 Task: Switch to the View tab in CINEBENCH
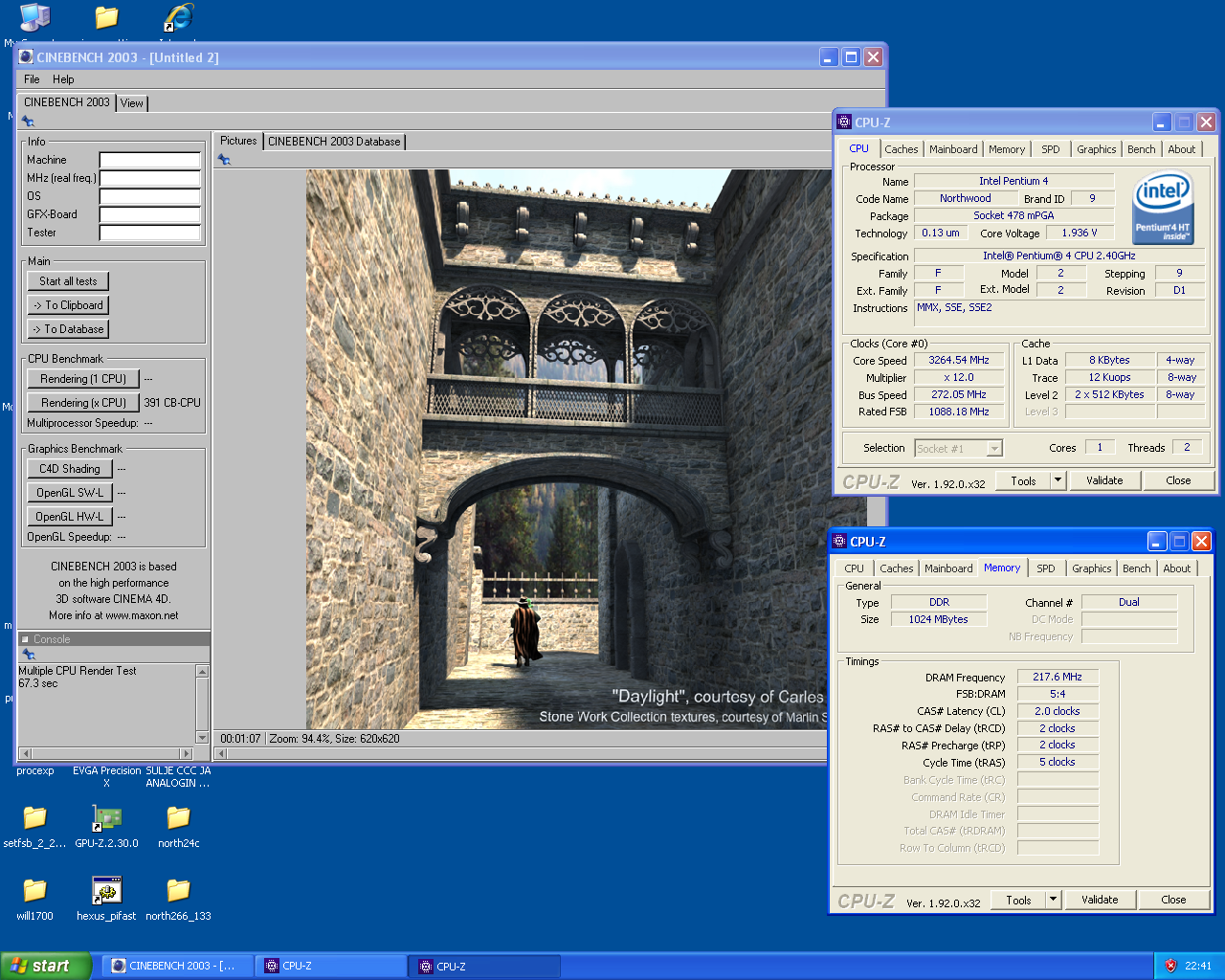132,103
